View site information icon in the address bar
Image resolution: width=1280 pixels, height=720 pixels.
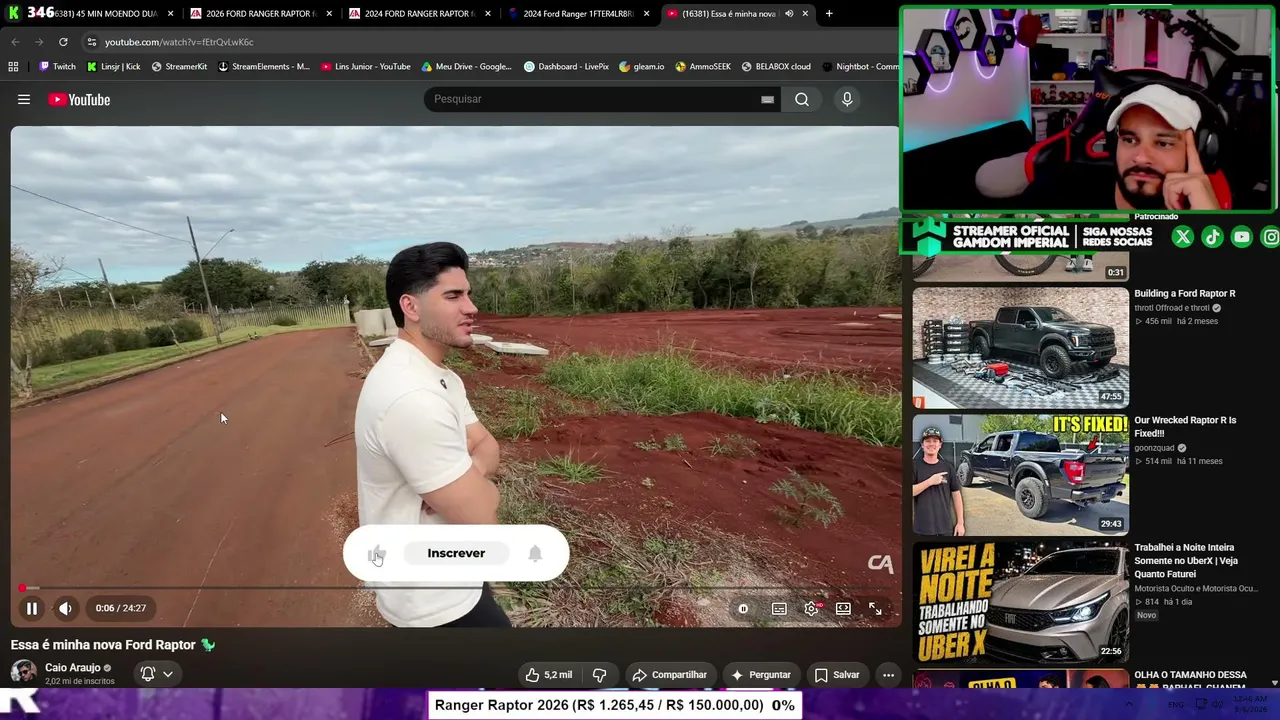click(91, 42)
